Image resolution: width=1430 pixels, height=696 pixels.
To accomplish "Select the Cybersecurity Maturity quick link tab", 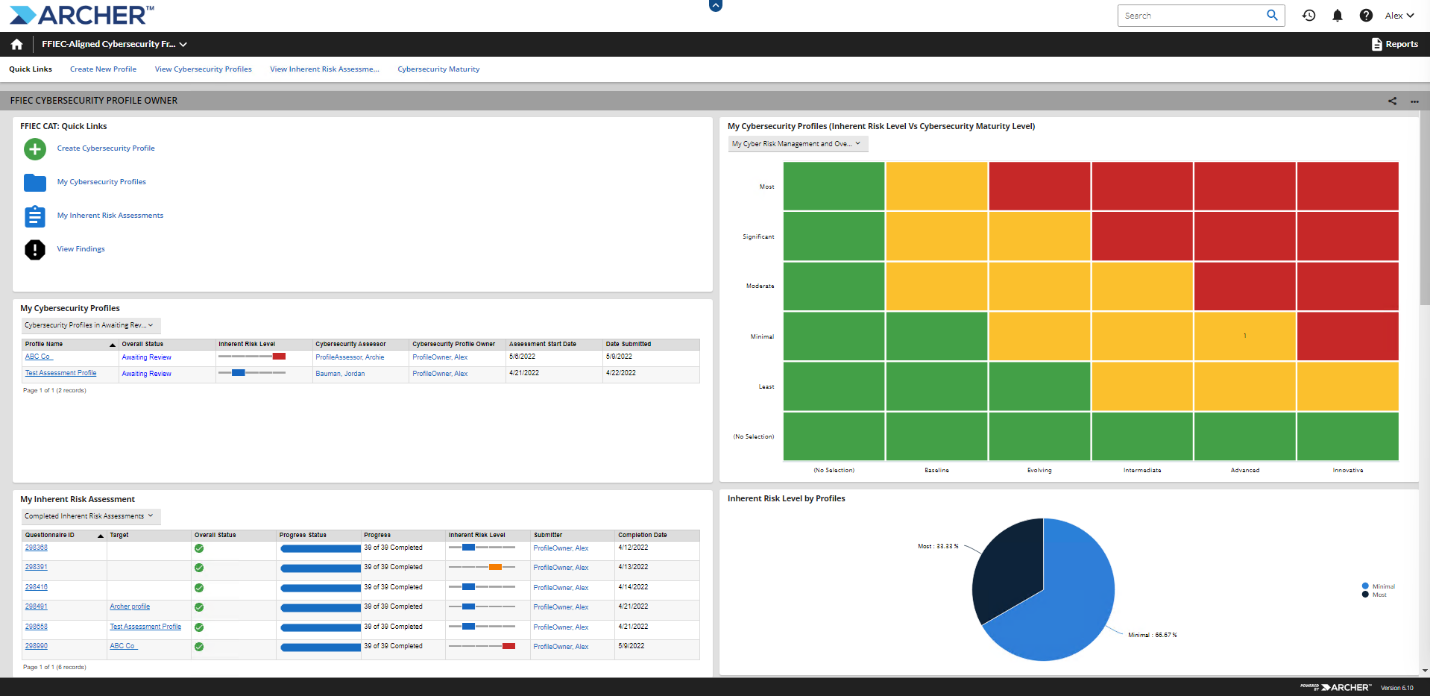I will 438,69.
